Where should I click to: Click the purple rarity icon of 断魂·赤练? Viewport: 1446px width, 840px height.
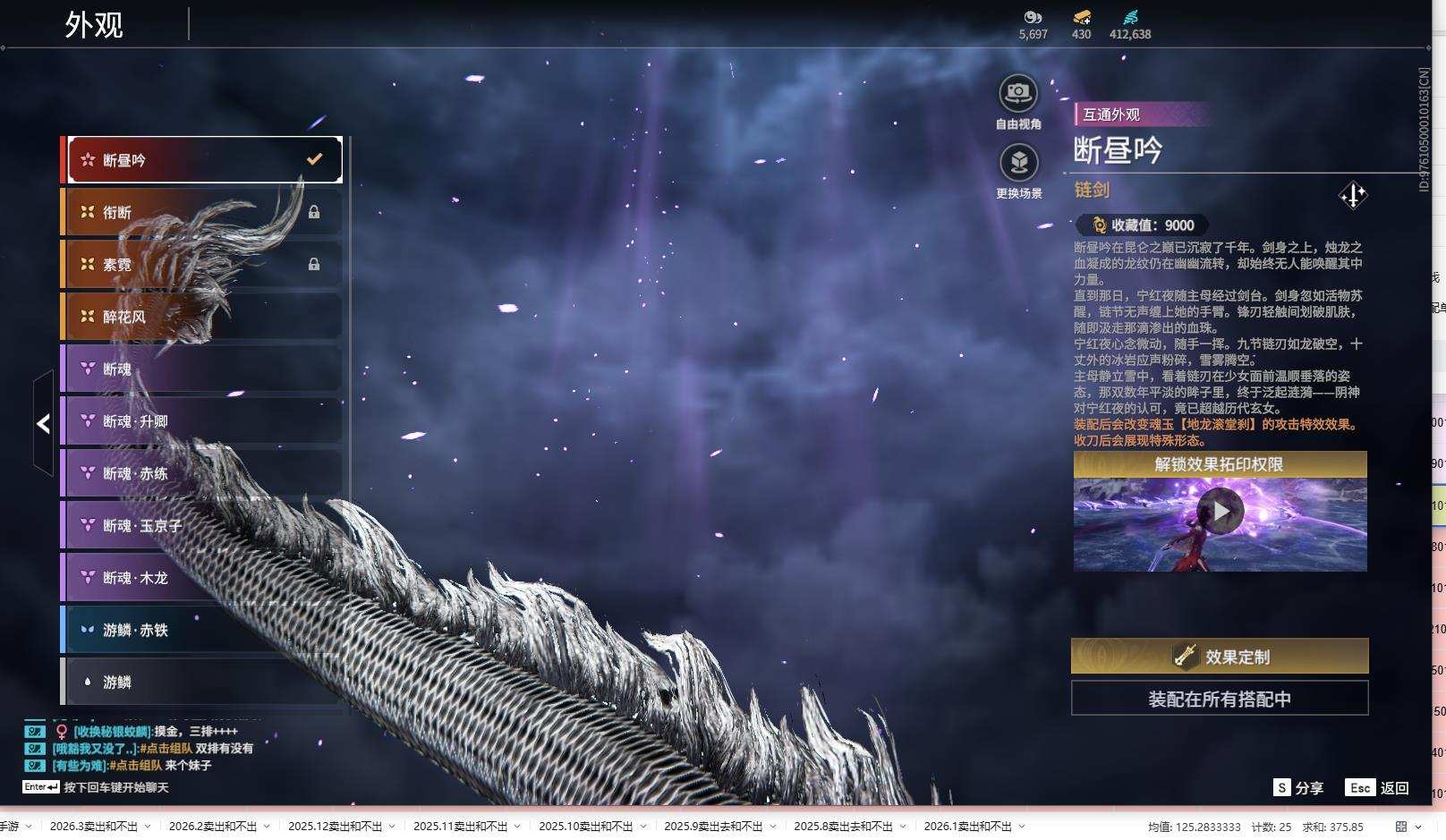pos(88,472)
